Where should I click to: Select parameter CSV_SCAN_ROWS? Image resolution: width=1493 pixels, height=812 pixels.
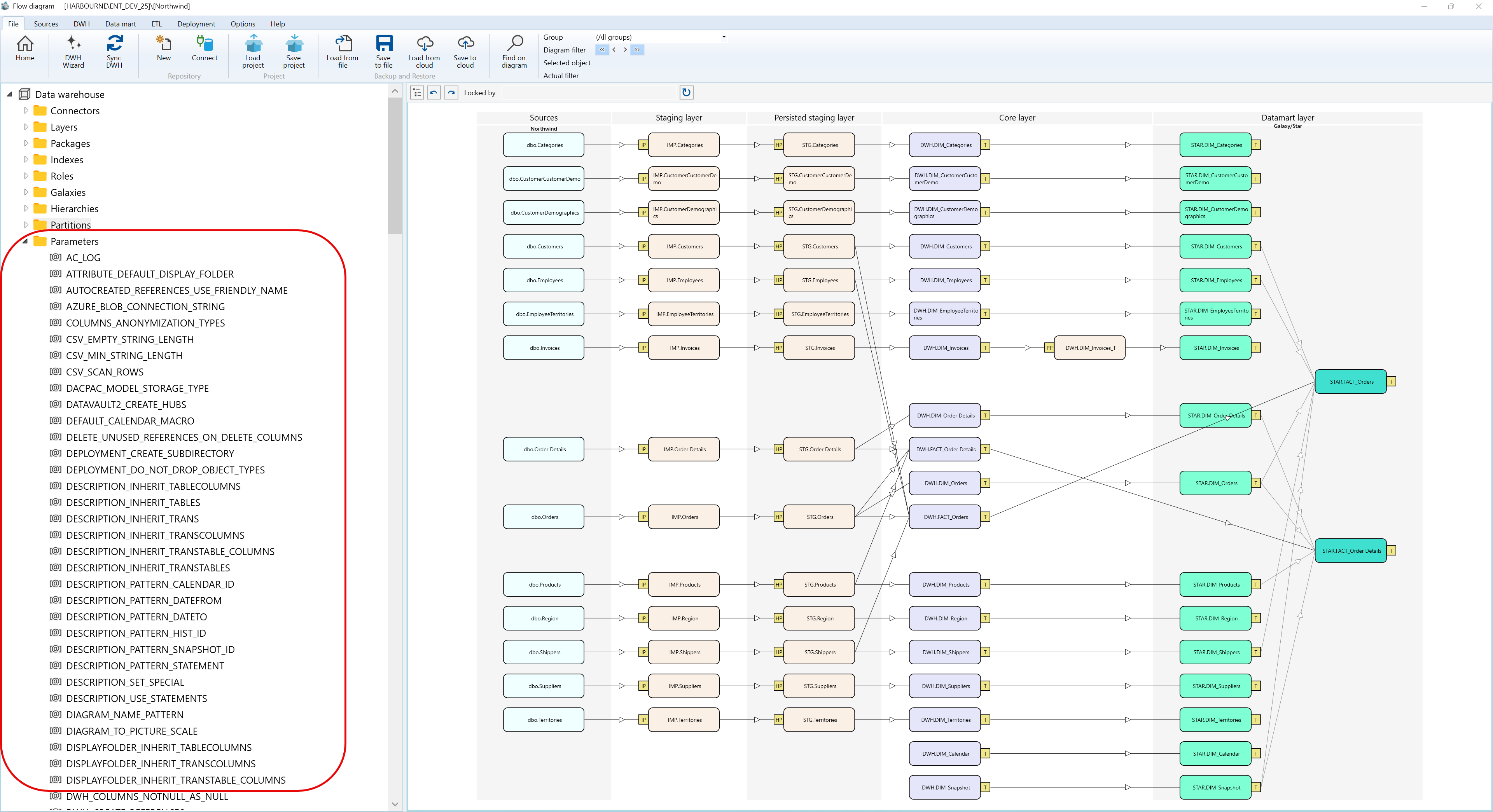(105, 372)
